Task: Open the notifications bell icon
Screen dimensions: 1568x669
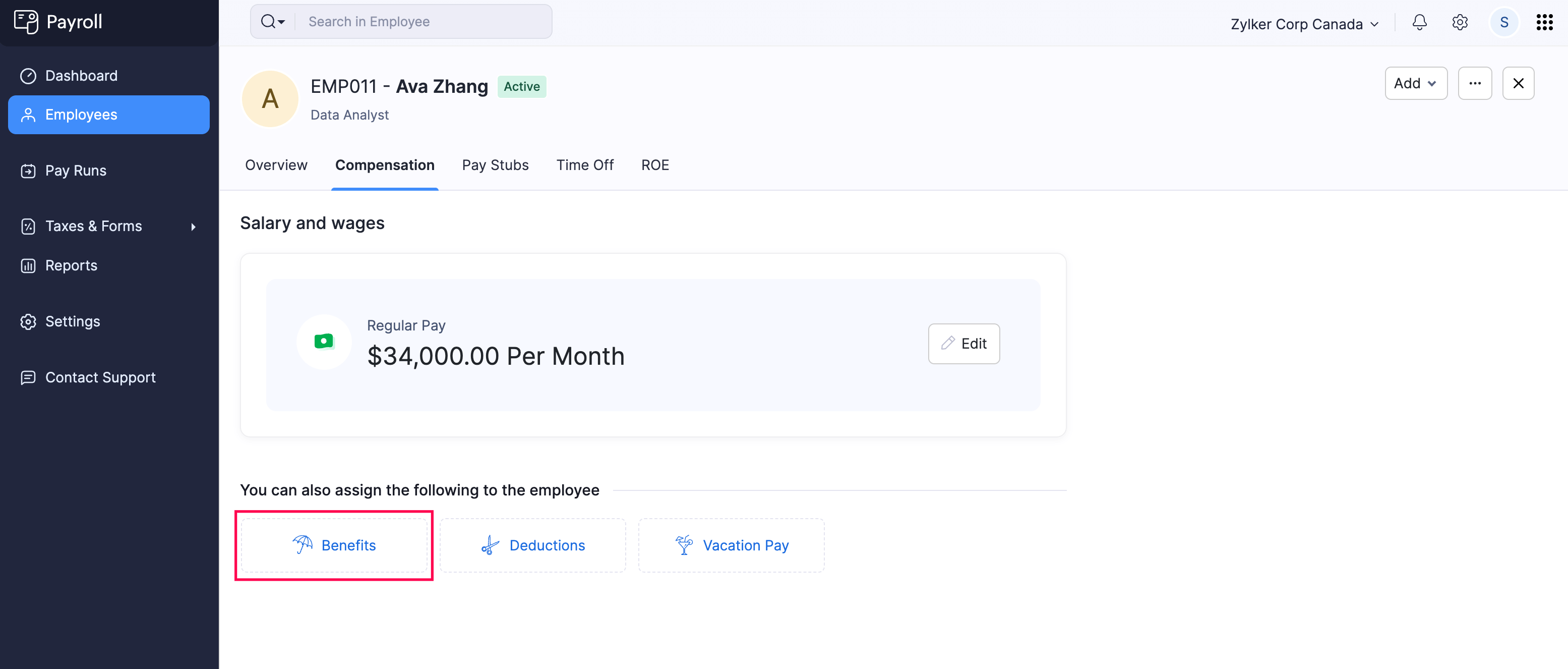Action: point(1419,22)
